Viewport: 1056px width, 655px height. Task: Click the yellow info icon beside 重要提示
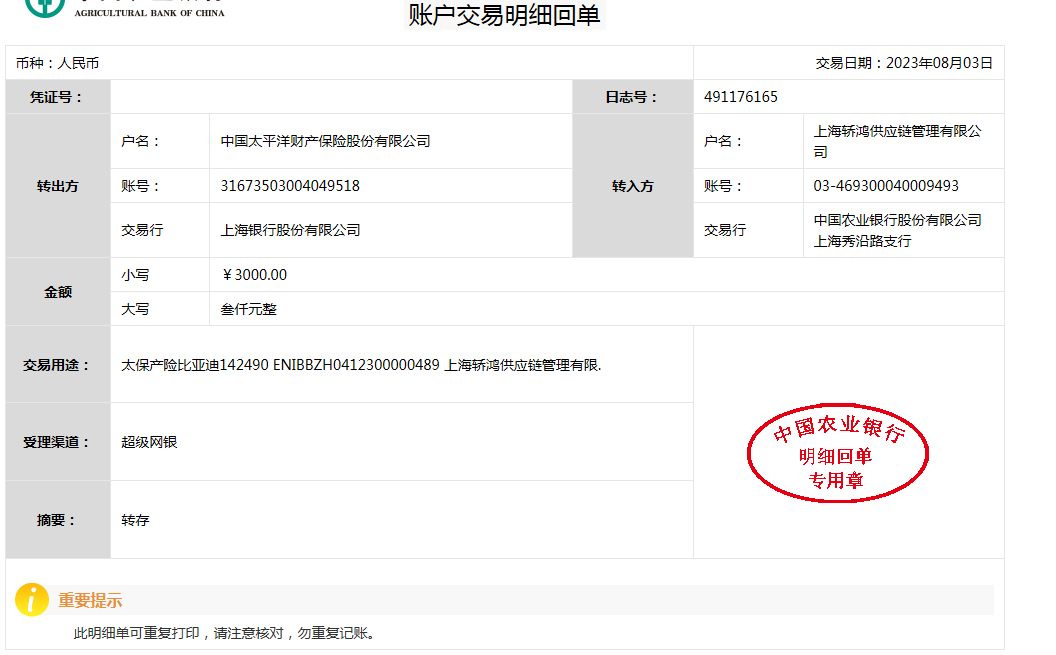click(x=32, y=600)
